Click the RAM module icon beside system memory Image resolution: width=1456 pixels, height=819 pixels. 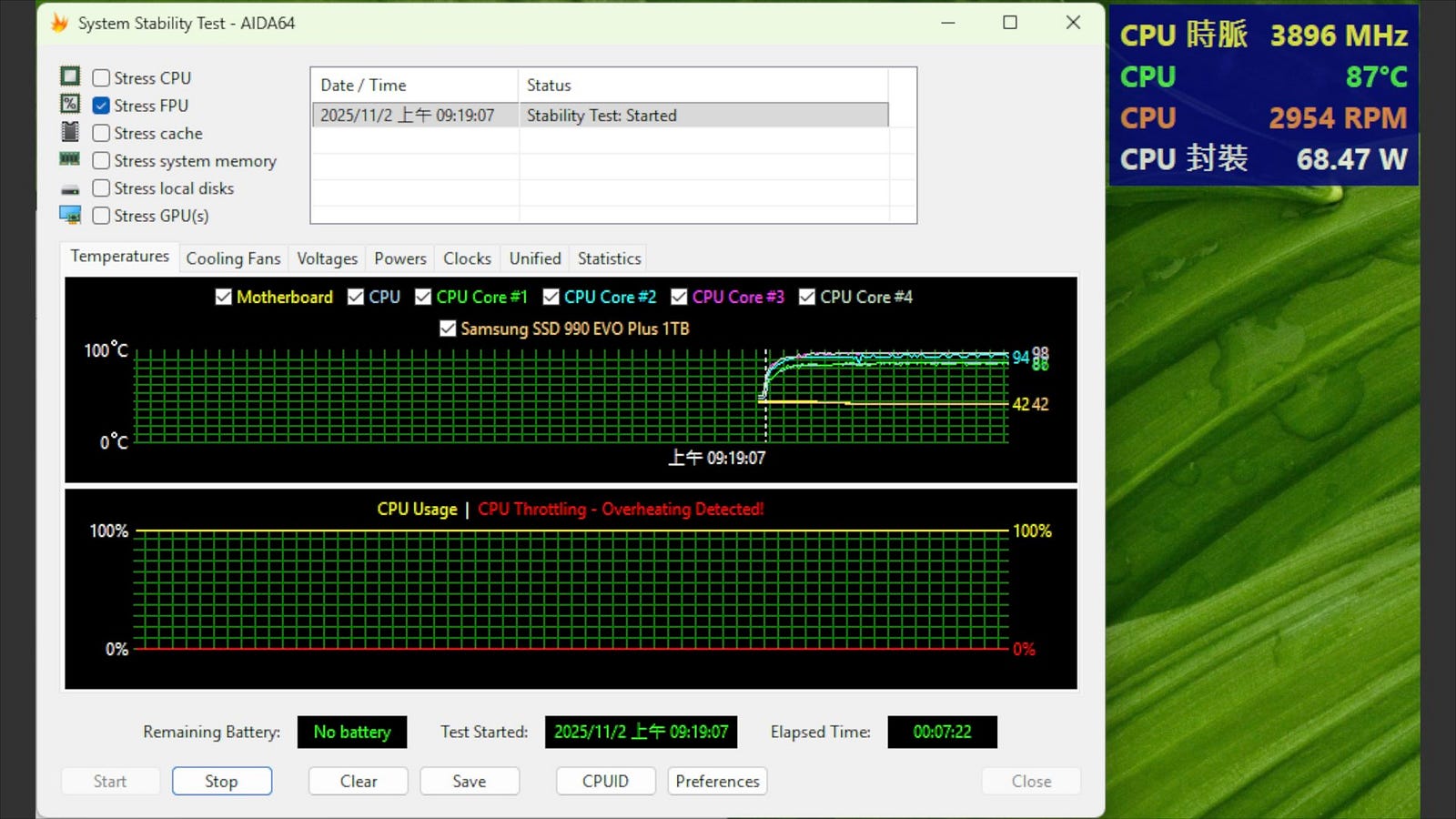(x=70, y=159)
